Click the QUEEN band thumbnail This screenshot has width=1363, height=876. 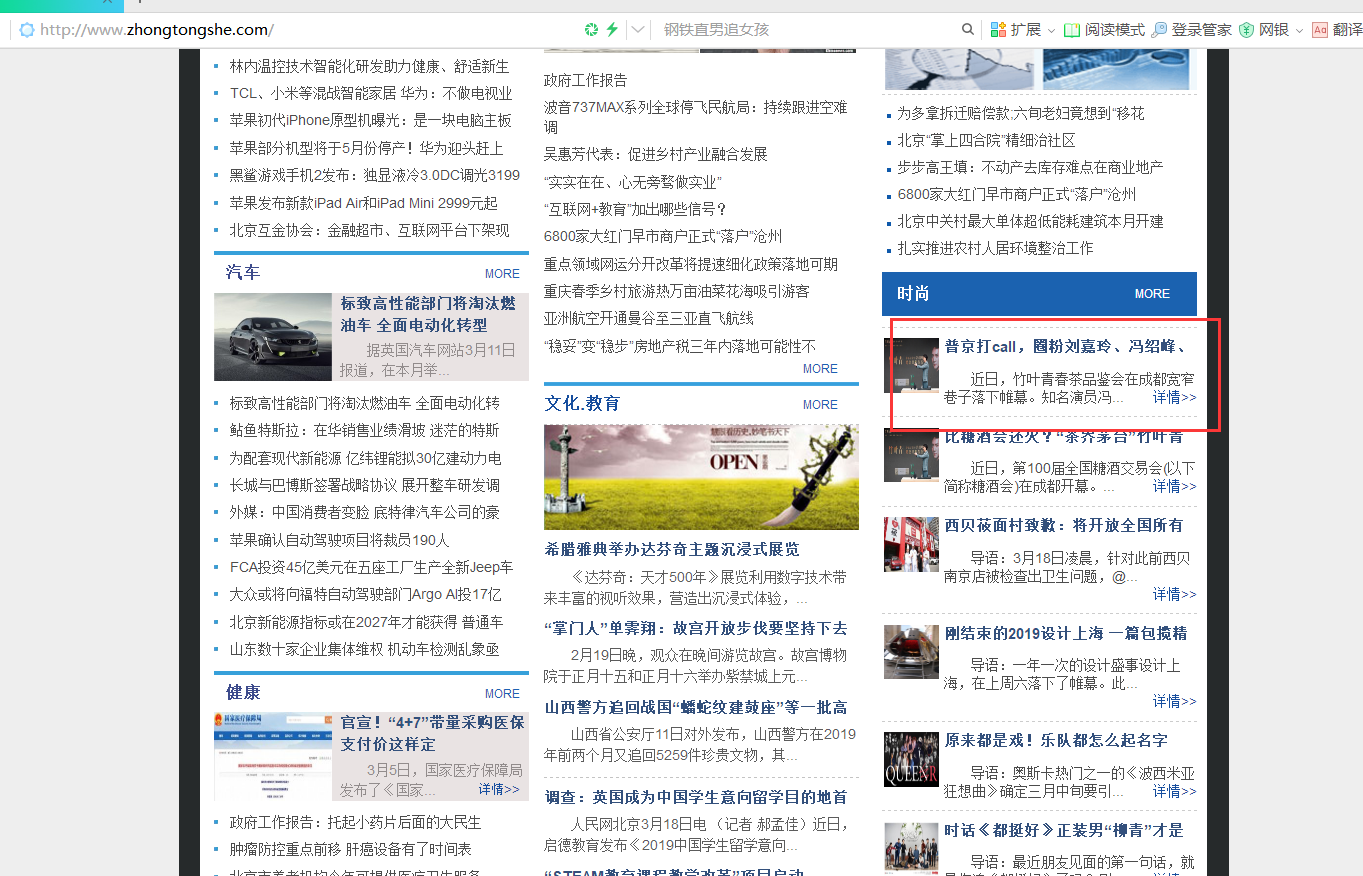911,759
